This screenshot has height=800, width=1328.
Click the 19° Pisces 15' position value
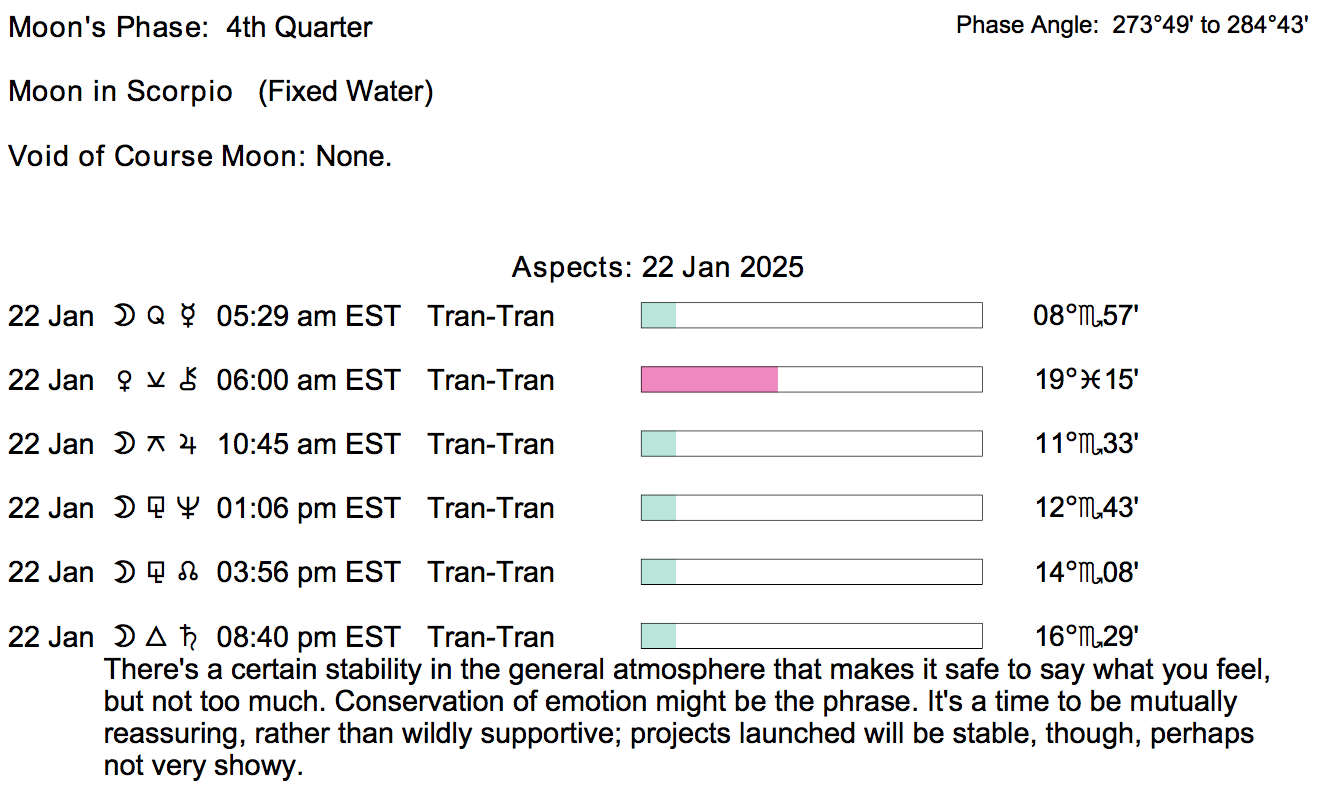1086,381
